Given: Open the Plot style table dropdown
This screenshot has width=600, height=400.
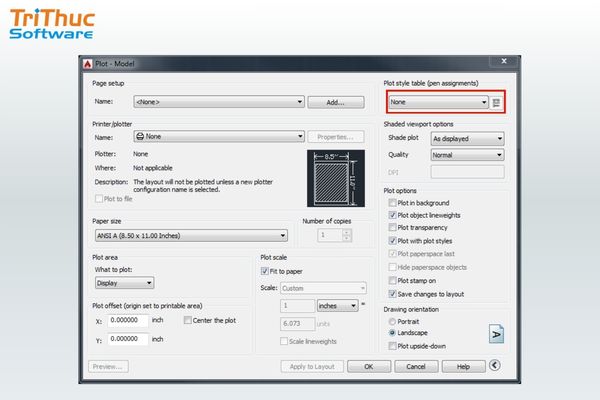Looking at the screenshot, I should click(439, 102).
